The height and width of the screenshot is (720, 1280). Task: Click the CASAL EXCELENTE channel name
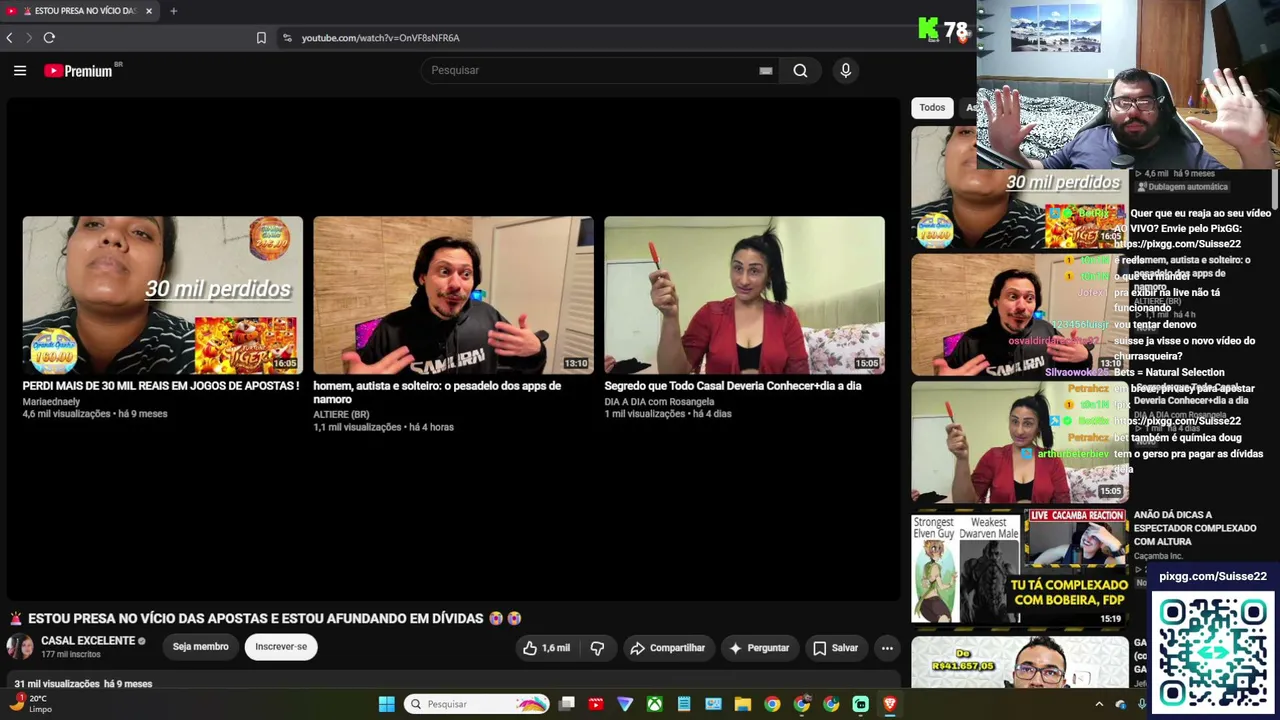point(88,641)
